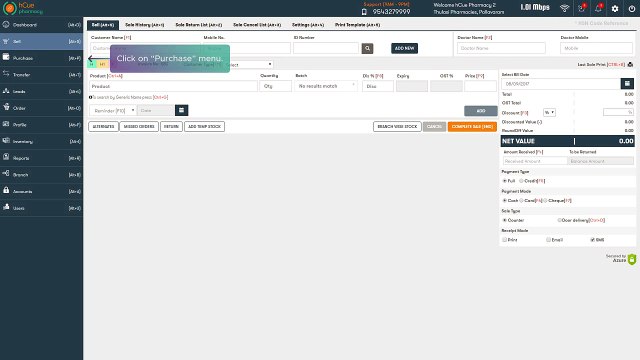This screenshot has width=640, height=360.
Task: Click the ID Number input field
Action: 326,48
